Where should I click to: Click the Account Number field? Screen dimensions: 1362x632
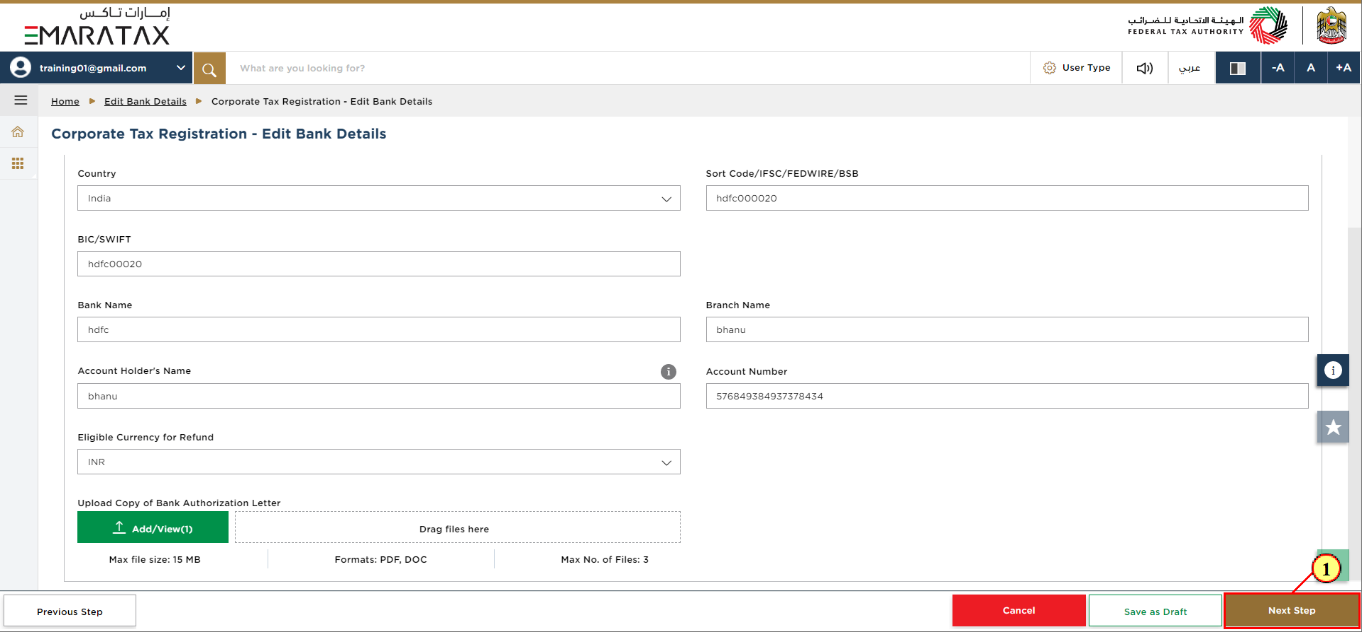point(1007,396)
